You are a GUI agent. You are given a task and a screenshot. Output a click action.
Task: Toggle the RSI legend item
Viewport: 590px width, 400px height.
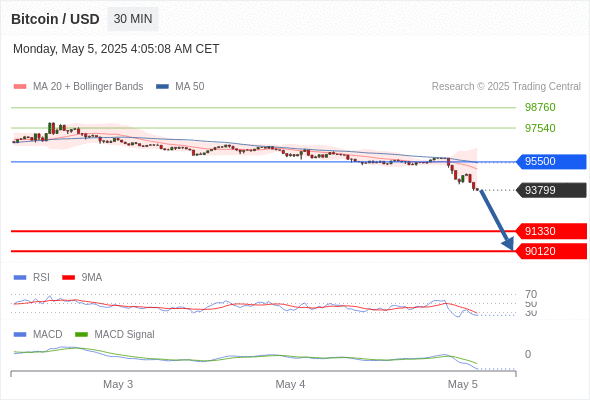pyautogui.click(x=32, y=277)
